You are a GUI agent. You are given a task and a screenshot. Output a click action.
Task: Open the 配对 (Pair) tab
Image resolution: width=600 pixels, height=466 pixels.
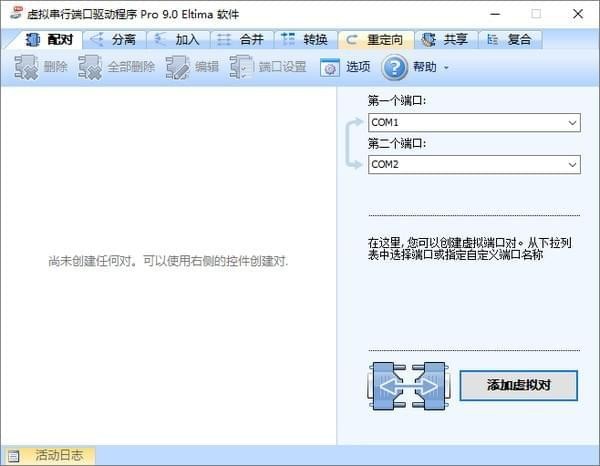click(x=49, y=39)
